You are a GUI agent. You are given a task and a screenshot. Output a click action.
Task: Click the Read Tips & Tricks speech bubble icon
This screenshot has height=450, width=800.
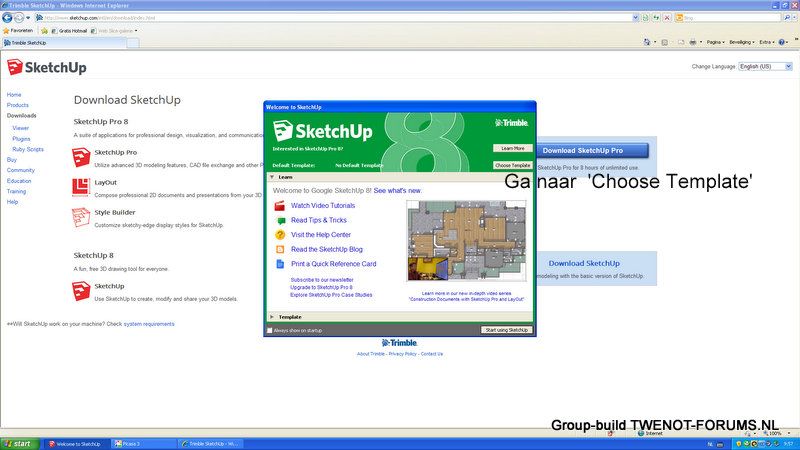pyautogui.click(x=281, y=220)
